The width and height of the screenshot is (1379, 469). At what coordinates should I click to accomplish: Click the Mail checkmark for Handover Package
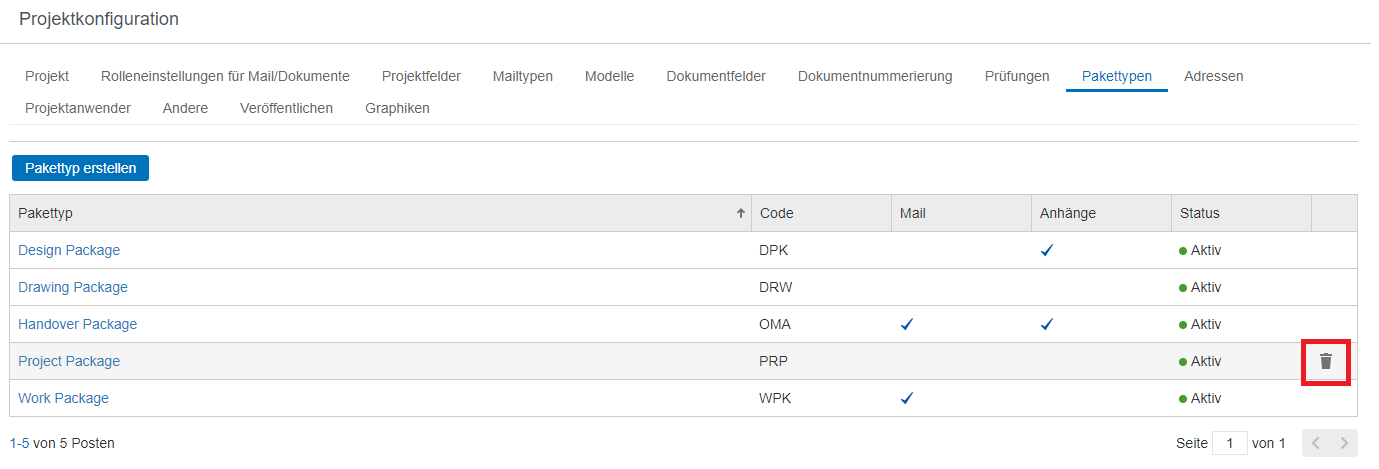pyautogui.click(x=907, y=324)
